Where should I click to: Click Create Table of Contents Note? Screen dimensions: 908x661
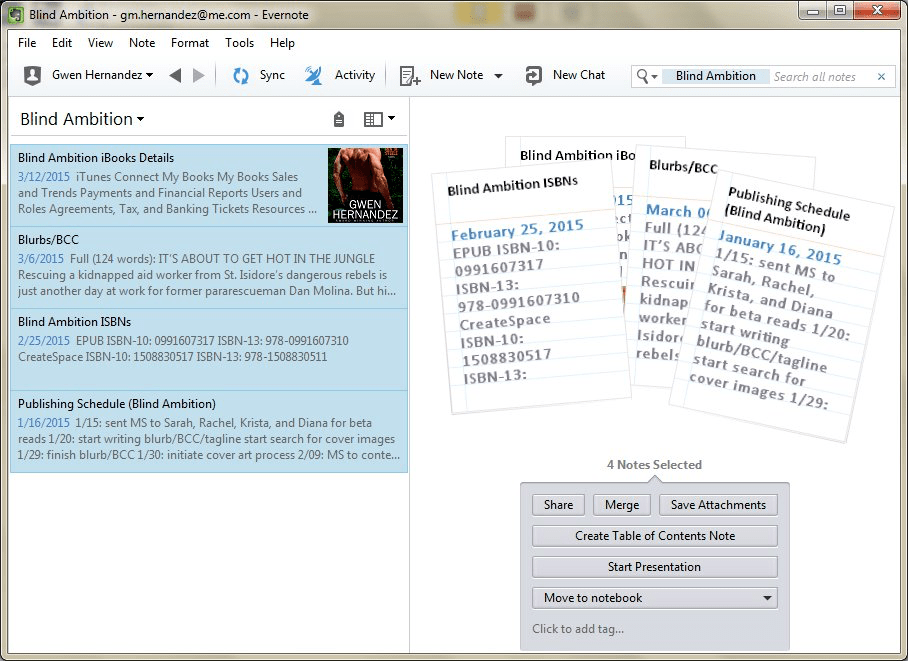point(654,536)
